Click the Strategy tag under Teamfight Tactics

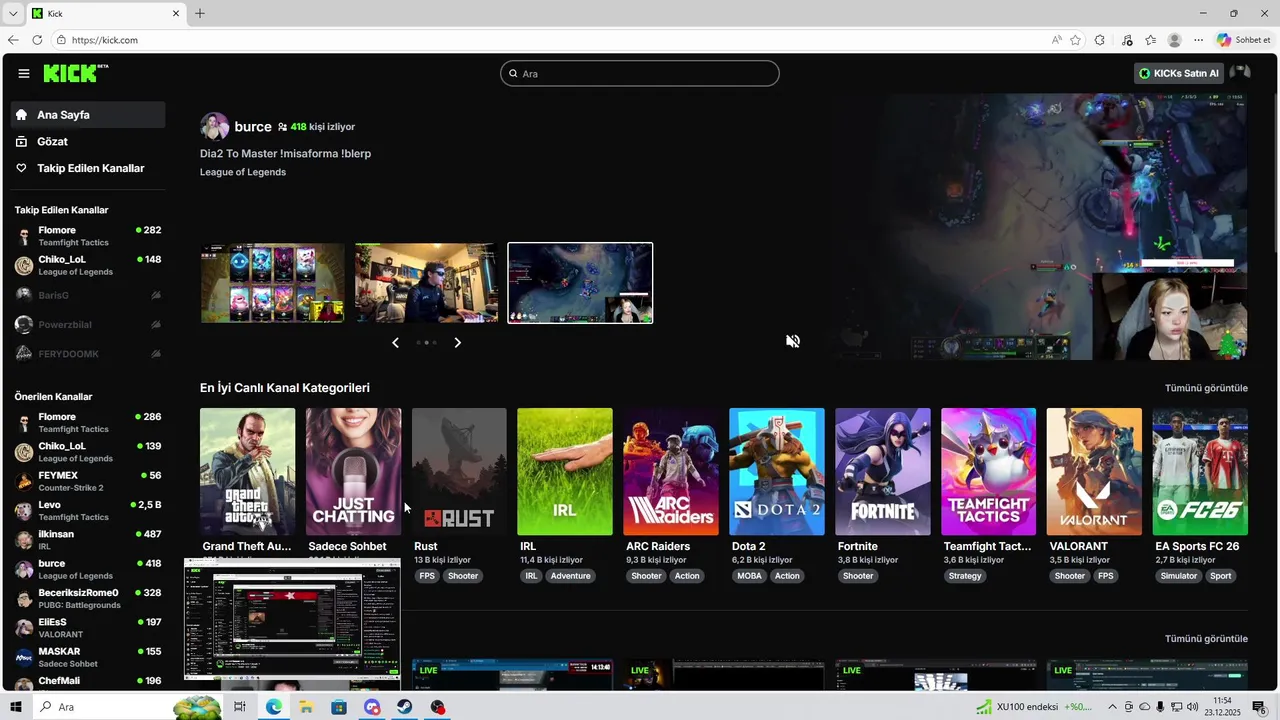pyautogui.click(x=965, y=576)
